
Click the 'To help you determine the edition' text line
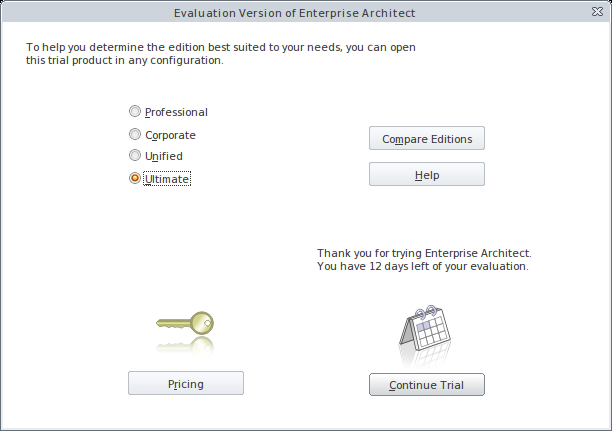point(221,47)
